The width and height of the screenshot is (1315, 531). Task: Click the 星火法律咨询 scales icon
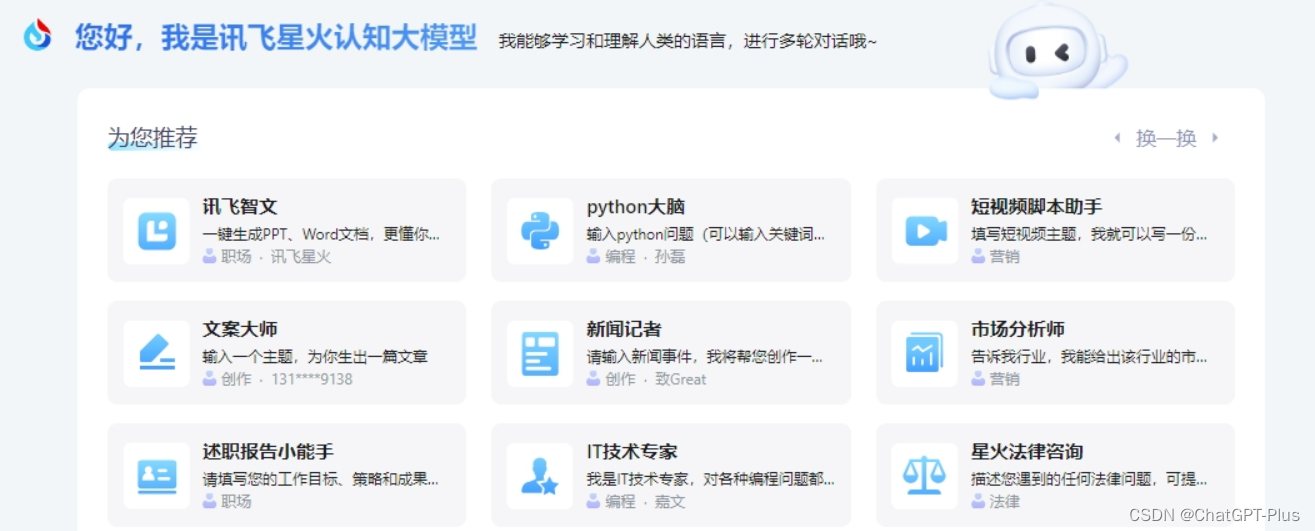925,476
